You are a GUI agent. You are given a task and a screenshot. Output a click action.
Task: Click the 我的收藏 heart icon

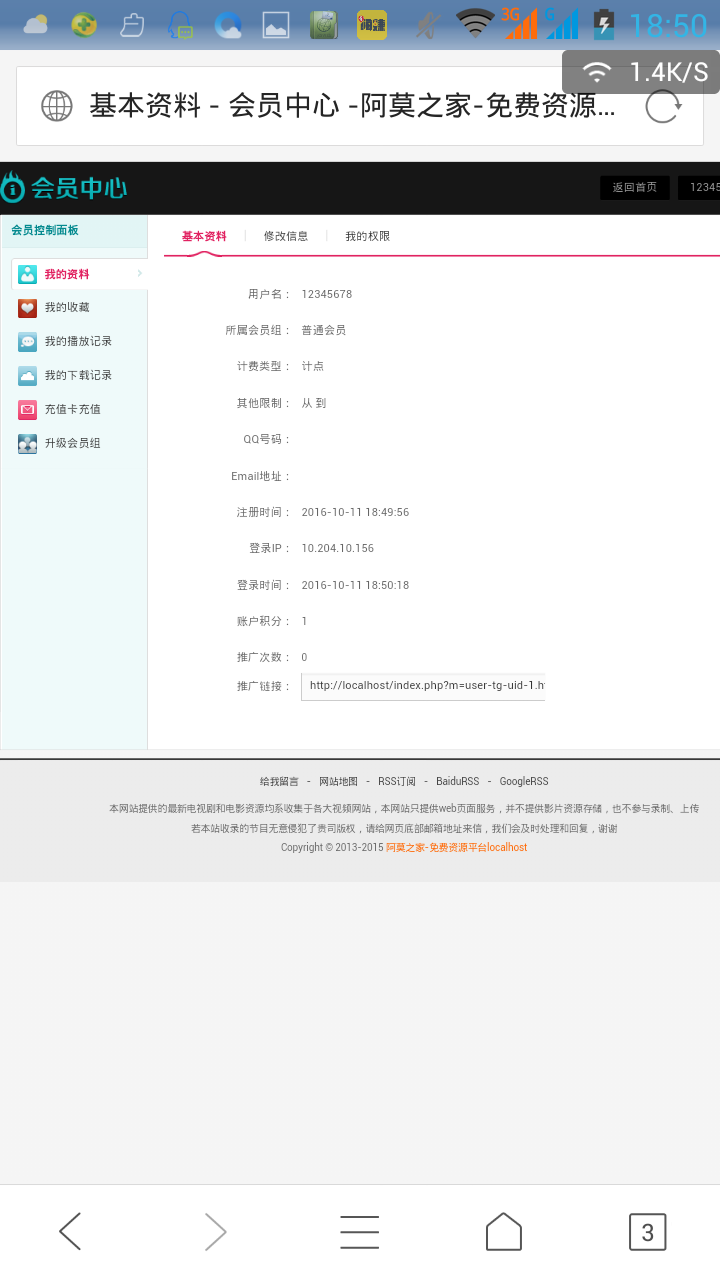click(x=27, y=308)
